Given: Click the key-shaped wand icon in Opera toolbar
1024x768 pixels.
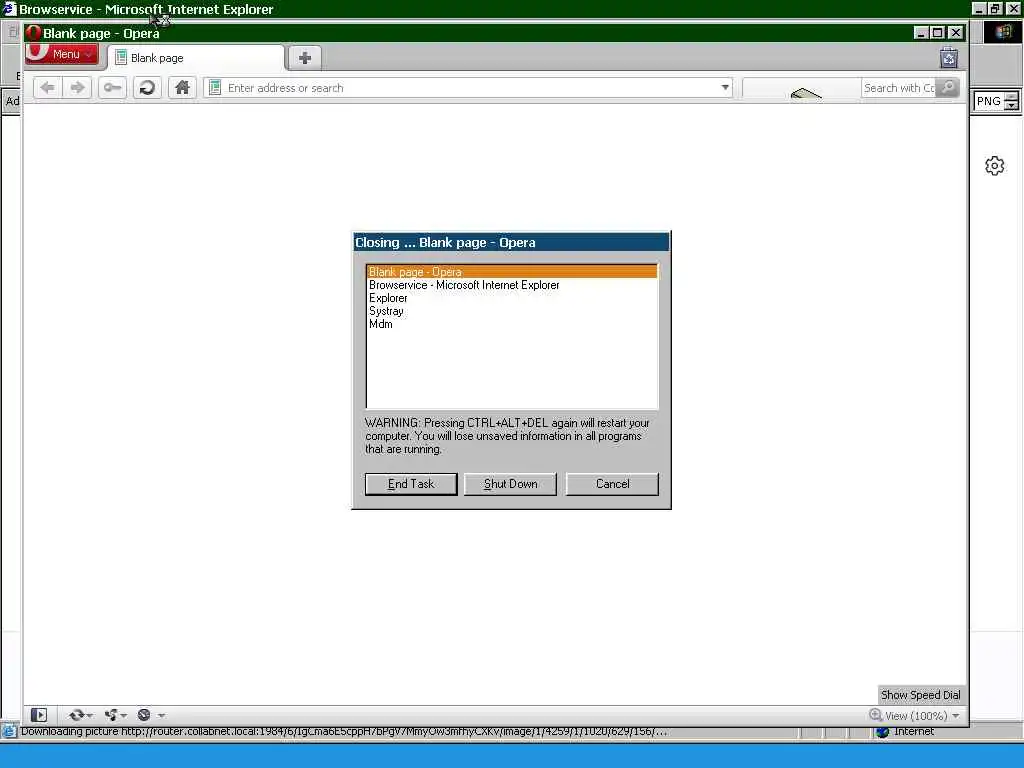Looking at the screenshot, I should click(112, 88).
